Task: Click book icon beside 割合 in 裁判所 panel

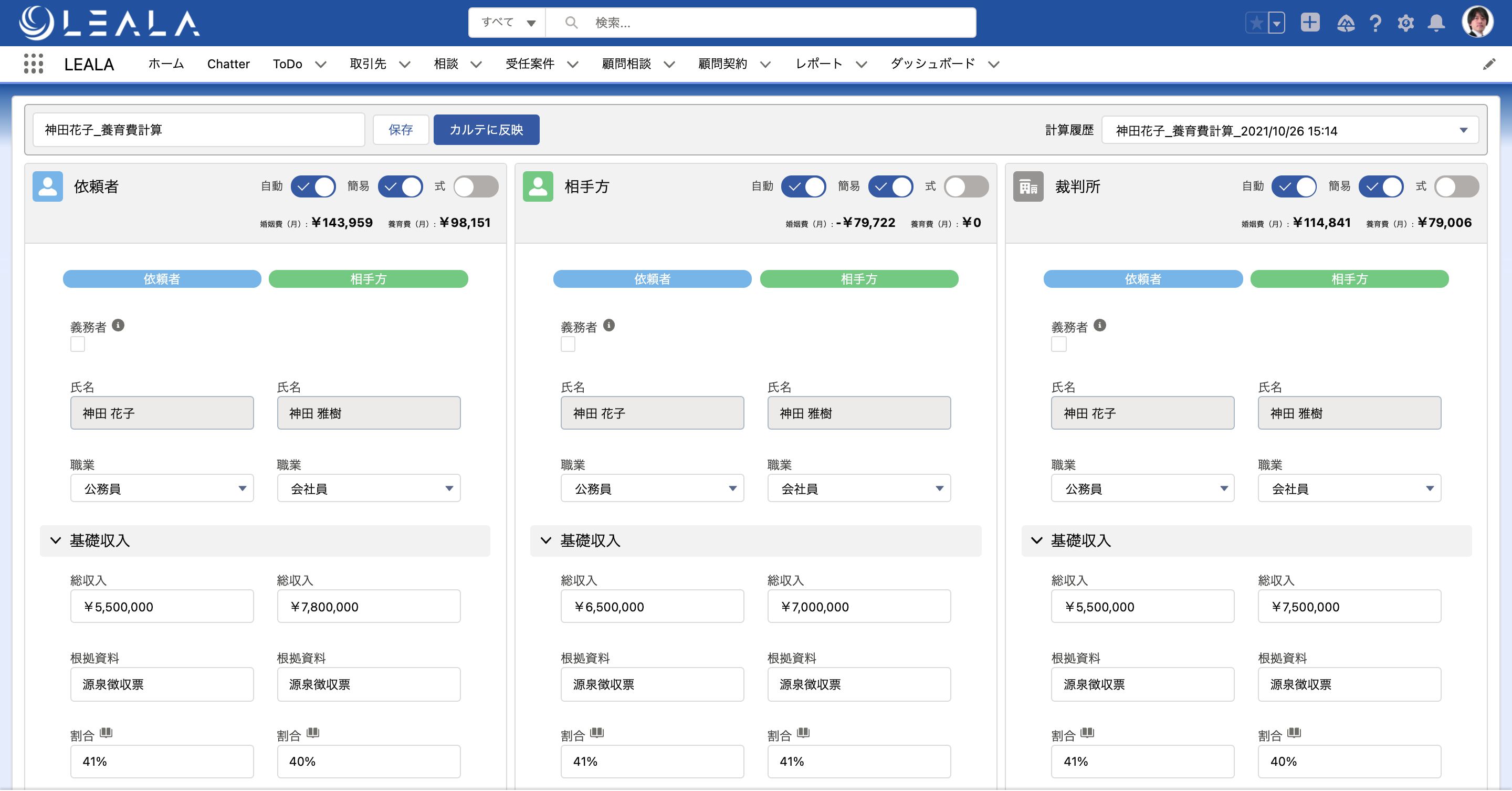Action: point(1087,733)
